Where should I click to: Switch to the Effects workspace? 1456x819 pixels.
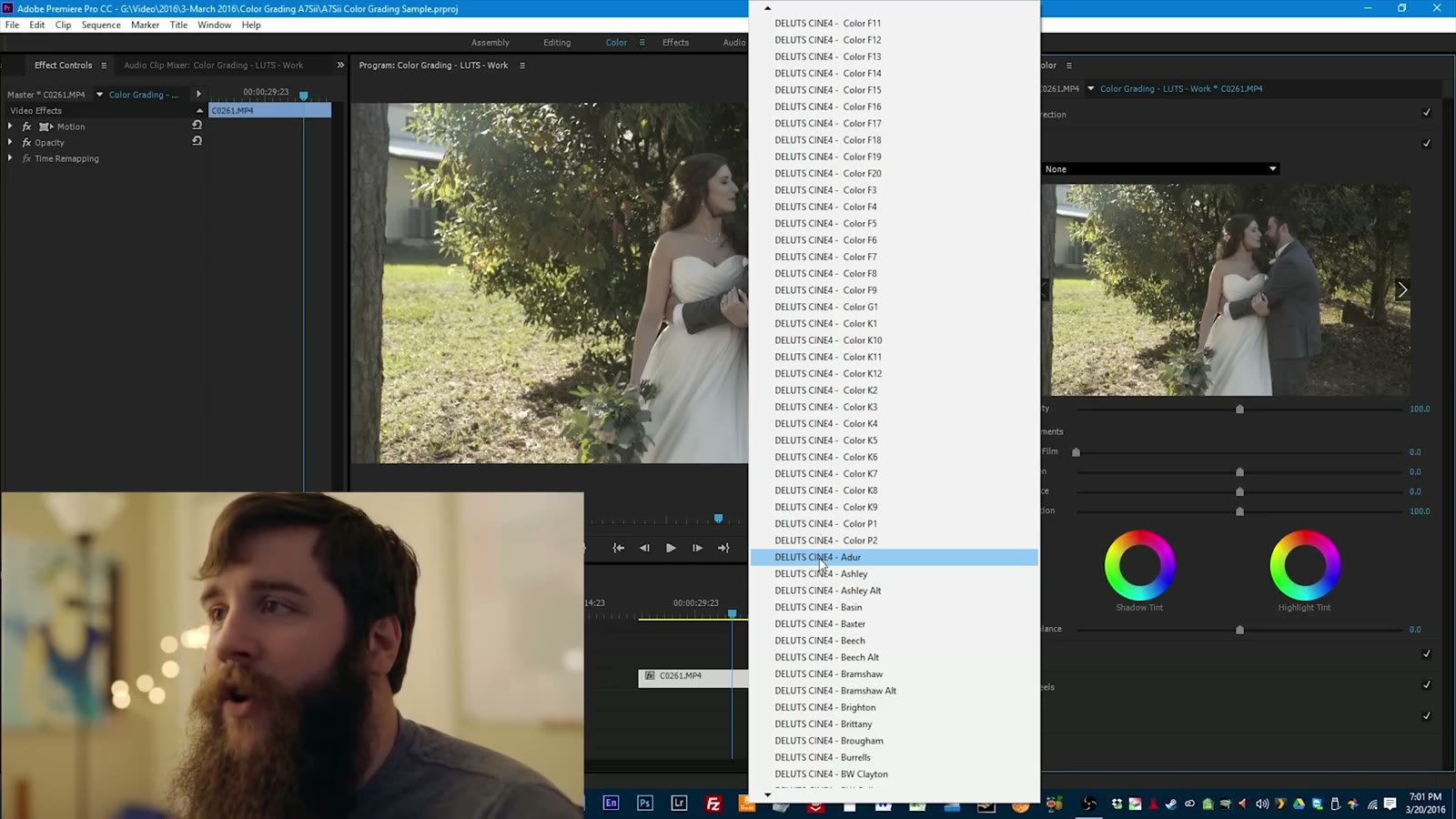[x=675, y=43]
